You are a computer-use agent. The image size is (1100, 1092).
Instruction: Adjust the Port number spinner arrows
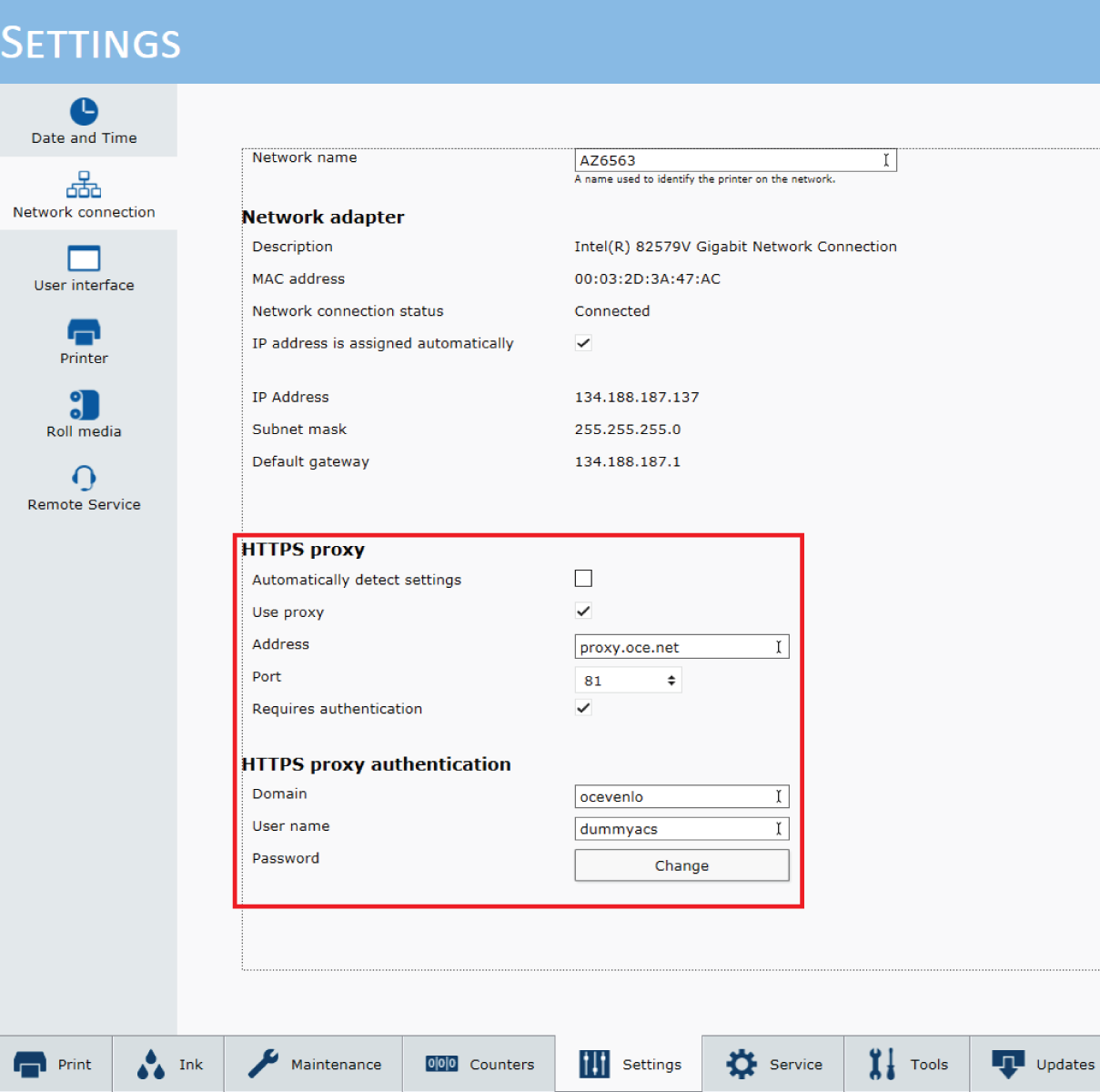(x=671, y=681)
